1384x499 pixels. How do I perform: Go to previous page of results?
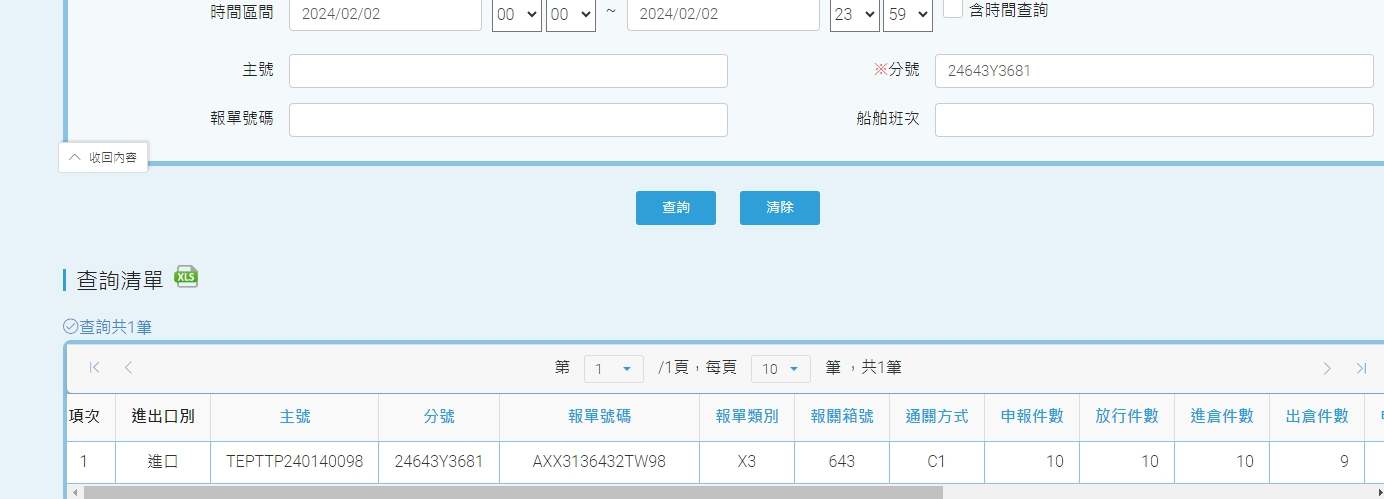pos(128,368)
